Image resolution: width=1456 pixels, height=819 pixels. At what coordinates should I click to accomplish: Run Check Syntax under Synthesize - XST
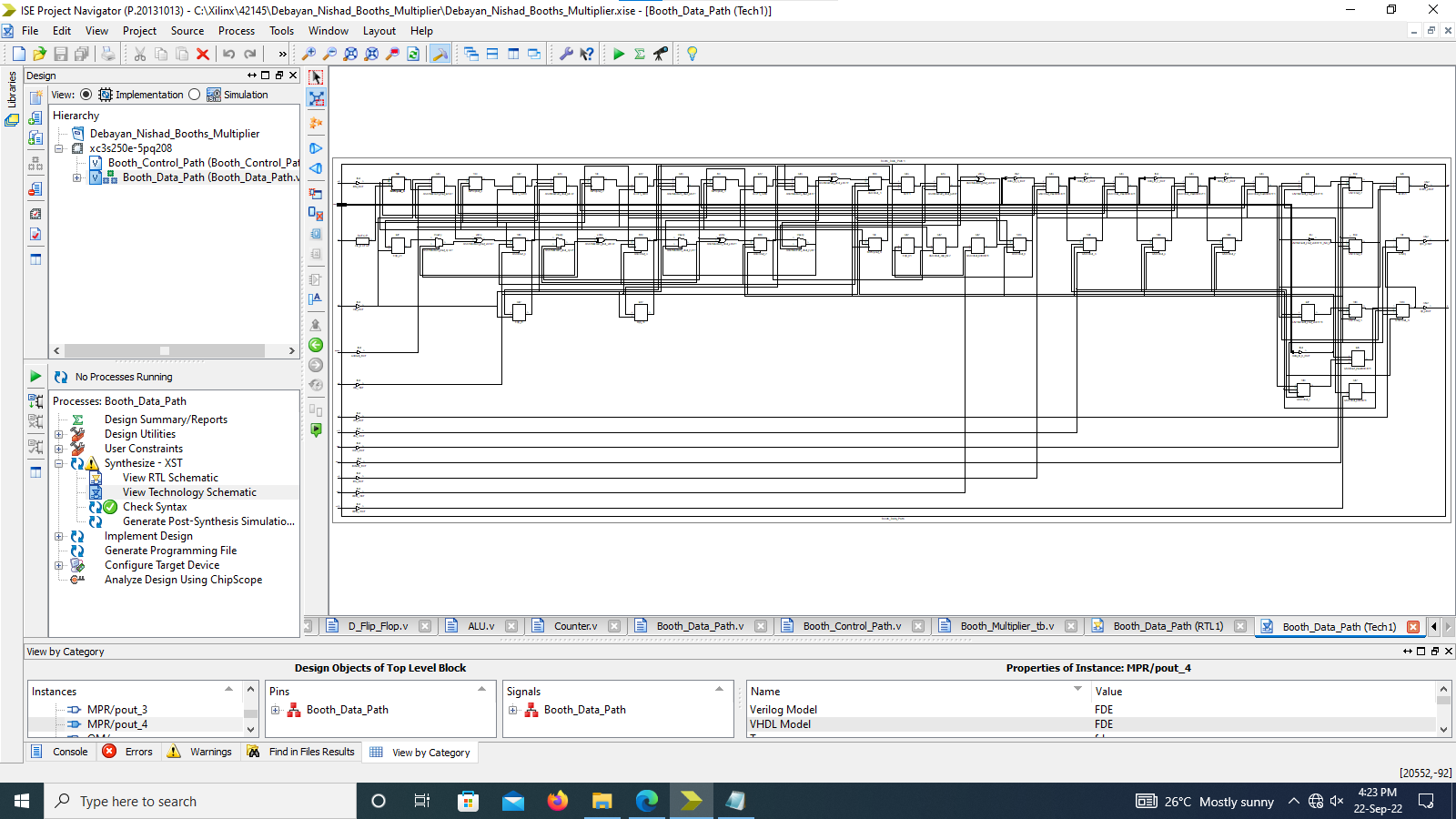(155, 507)
